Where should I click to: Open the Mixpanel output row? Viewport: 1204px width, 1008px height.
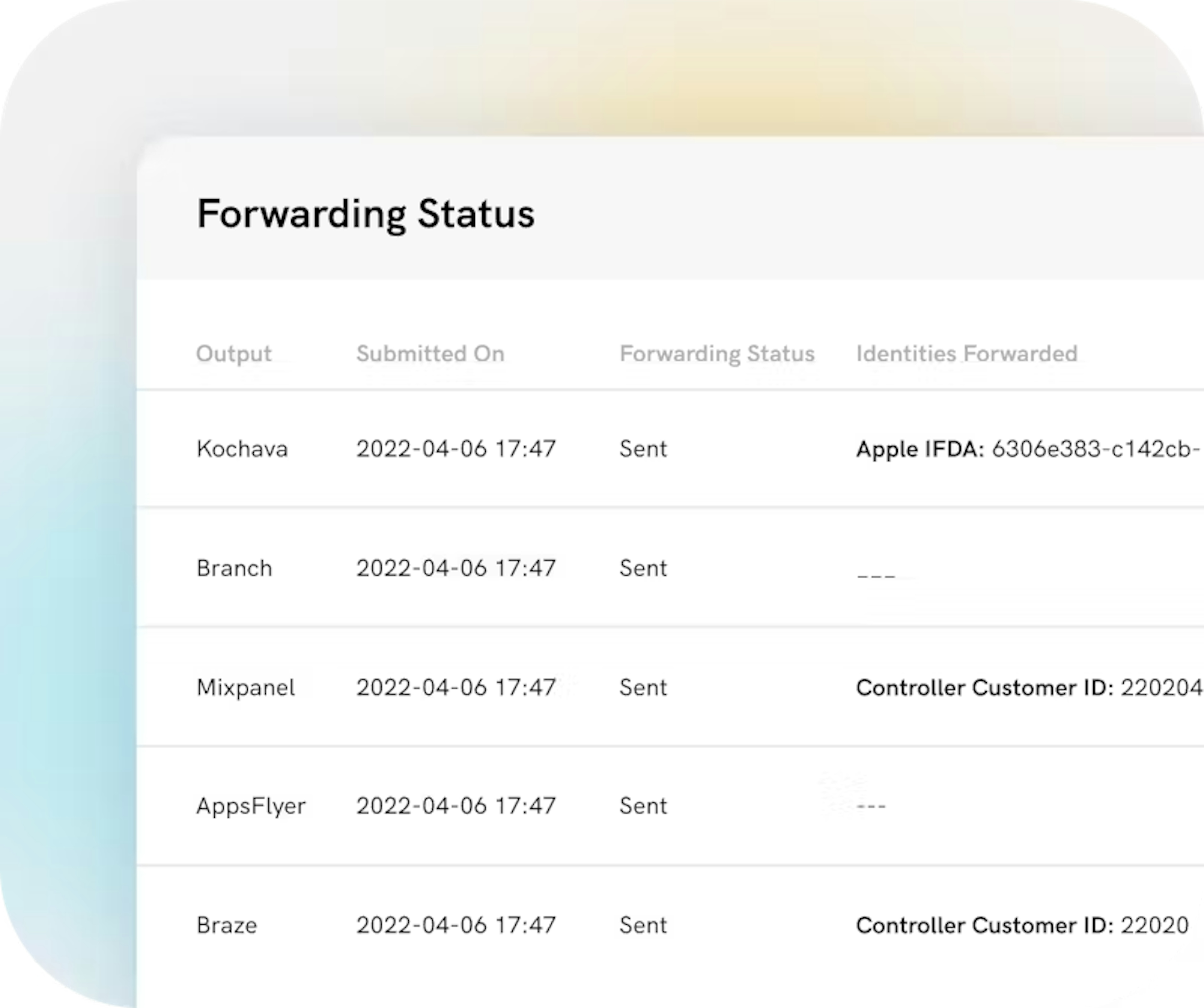click(246, 687)
